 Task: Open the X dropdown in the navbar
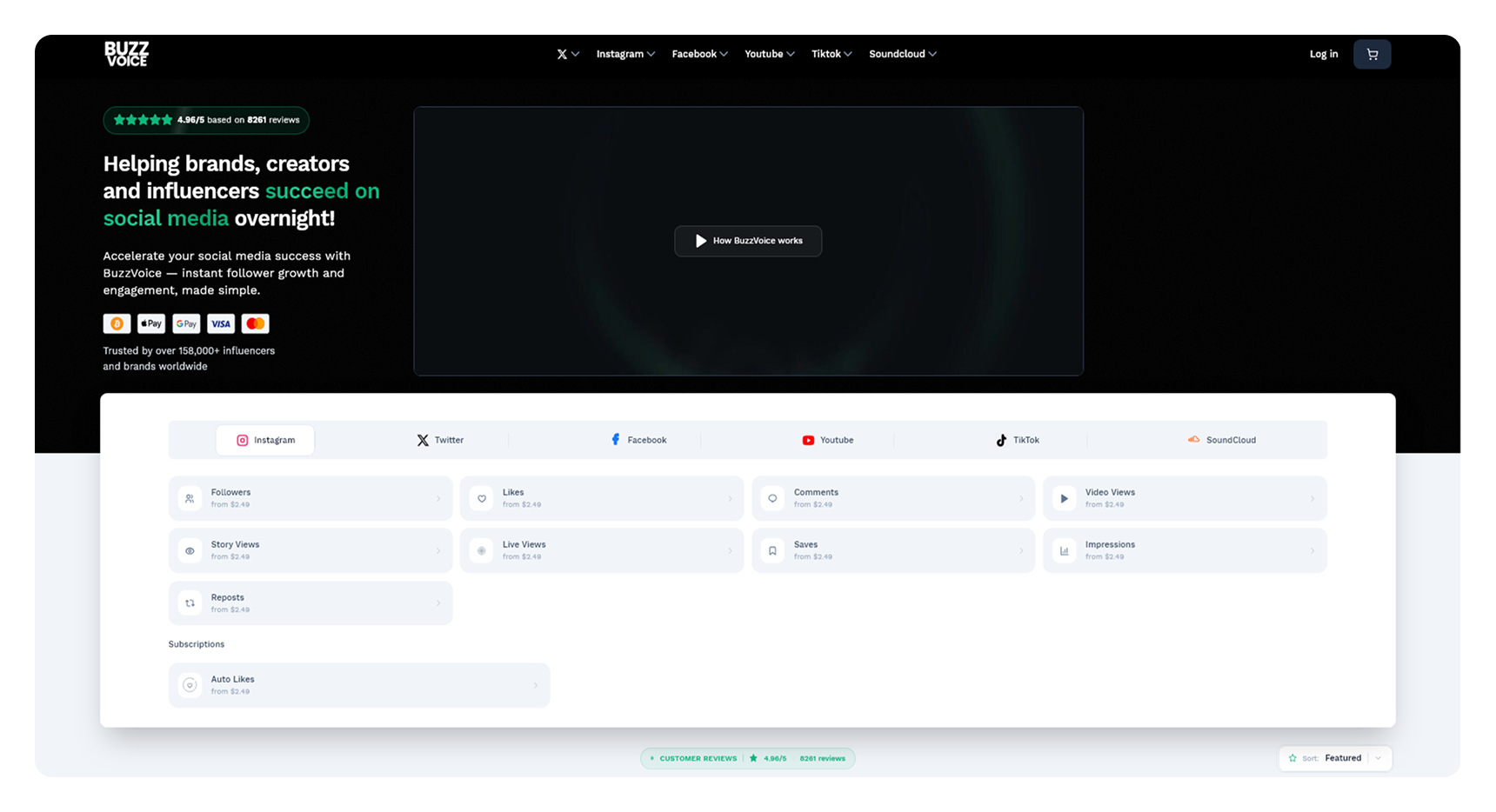(568, 54)
